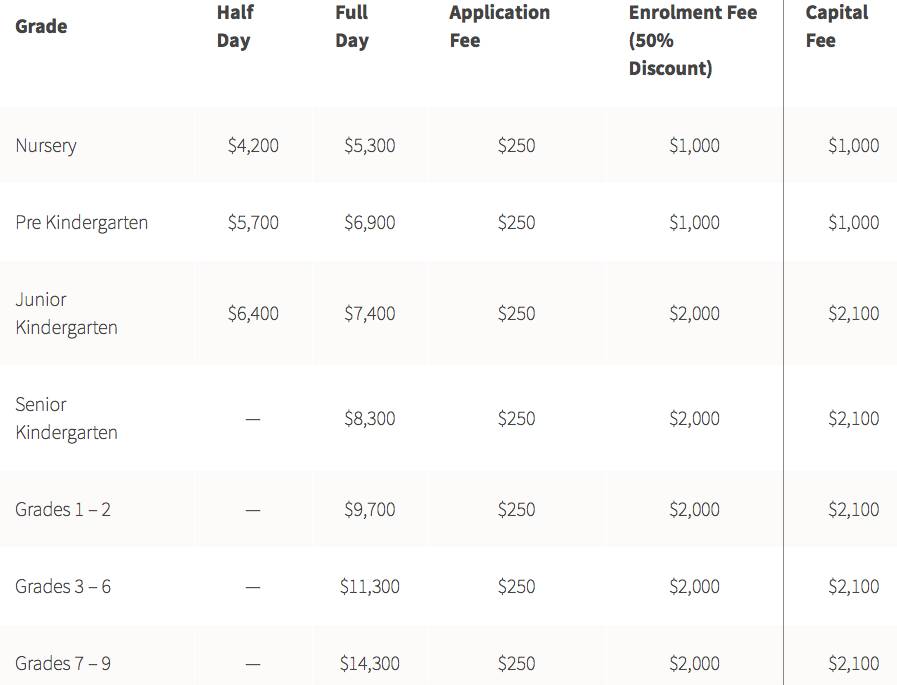The image size is (897, 685).
Task: Click the $9,700 full day fee
Action: coord(369,510)
